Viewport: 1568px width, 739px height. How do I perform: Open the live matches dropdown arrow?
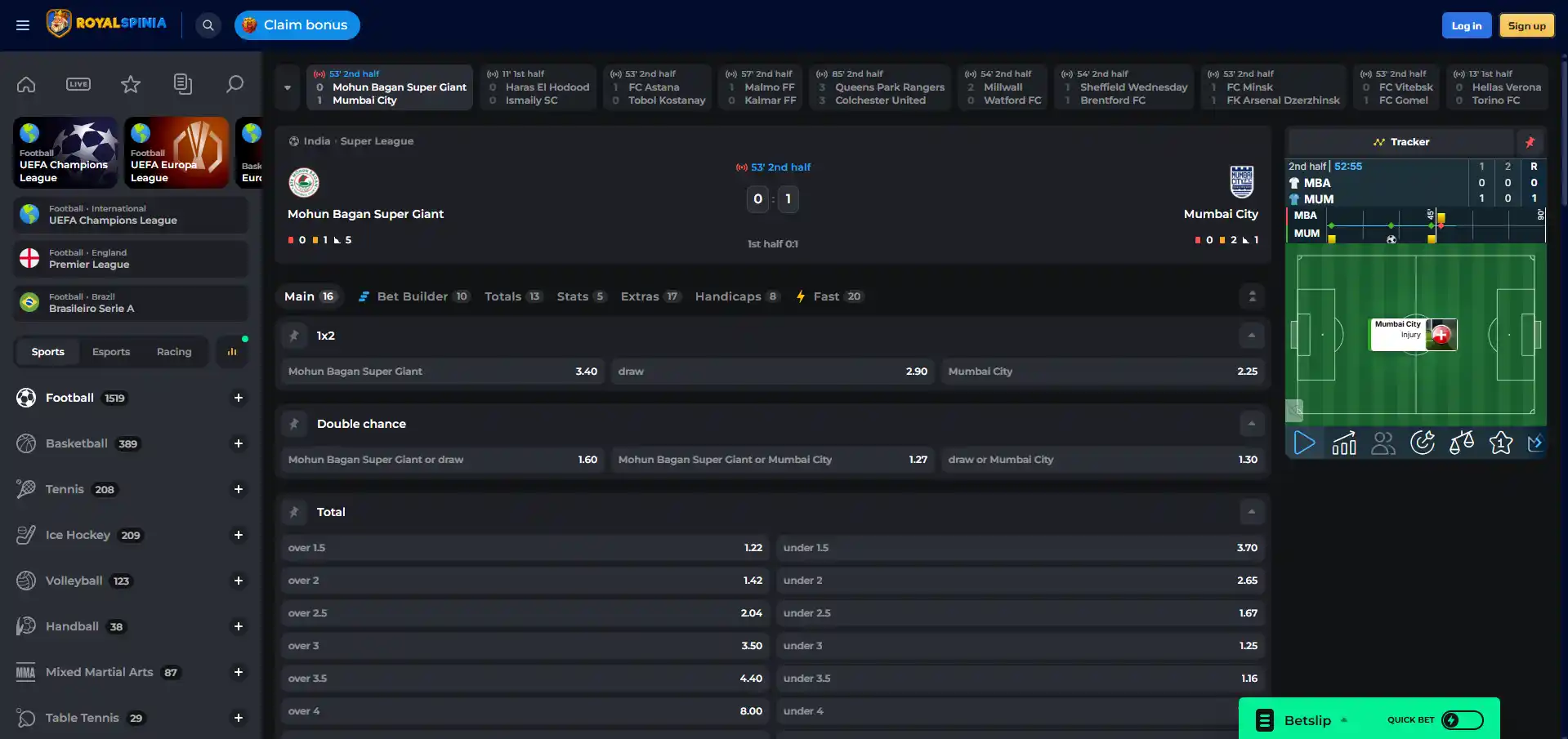click(x=288, y=87)
